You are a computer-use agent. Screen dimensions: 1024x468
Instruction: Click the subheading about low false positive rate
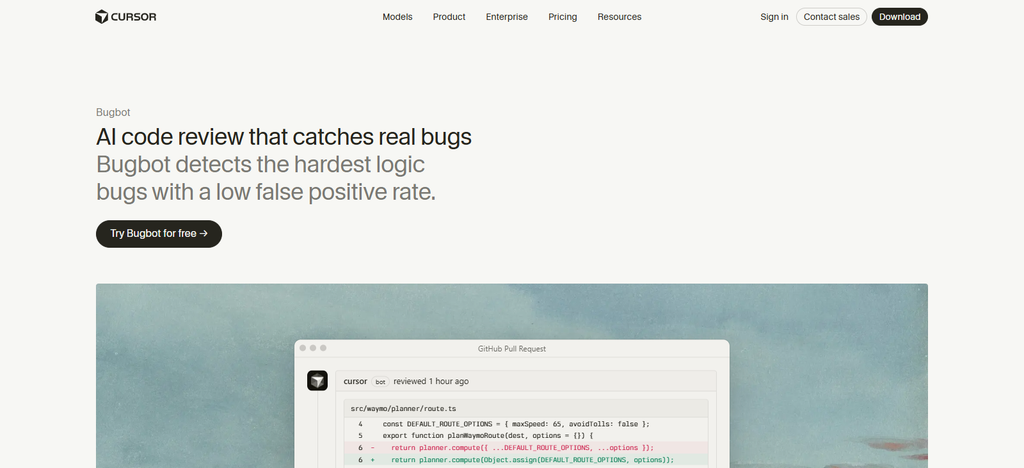point(266,178)
